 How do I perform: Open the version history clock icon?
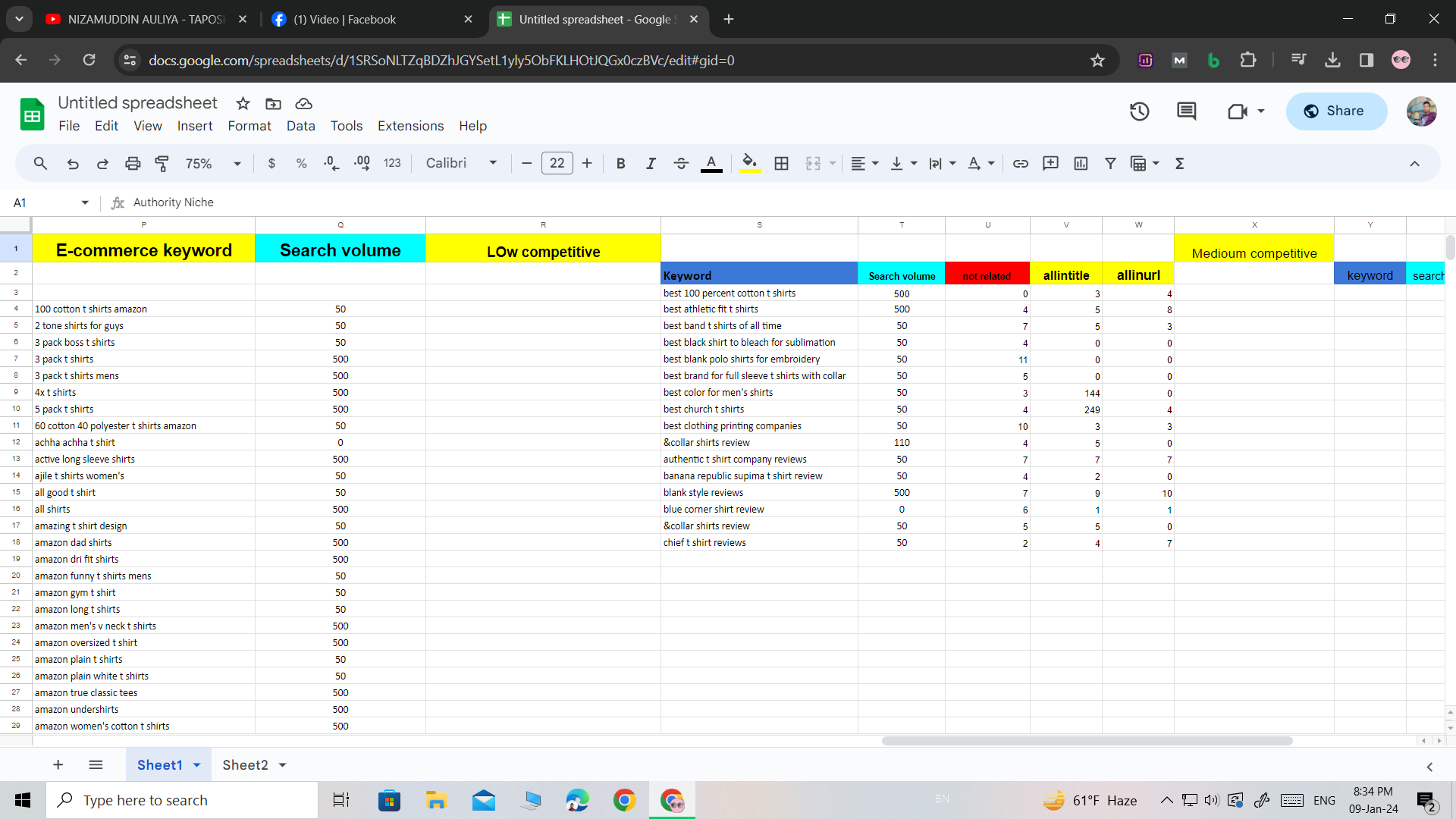click(1139, 111)
